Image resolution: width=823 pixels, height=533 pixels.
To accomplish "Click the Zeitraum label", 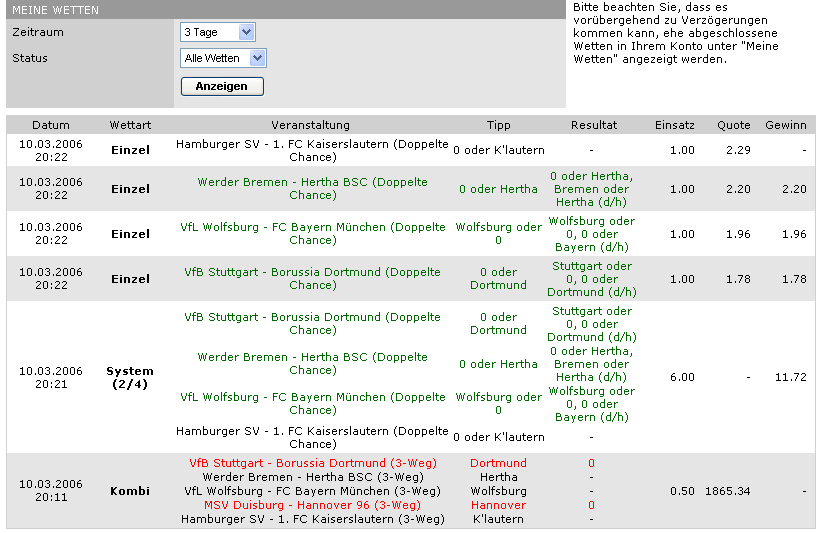I will pyautogui.click(x=38, y=32).
